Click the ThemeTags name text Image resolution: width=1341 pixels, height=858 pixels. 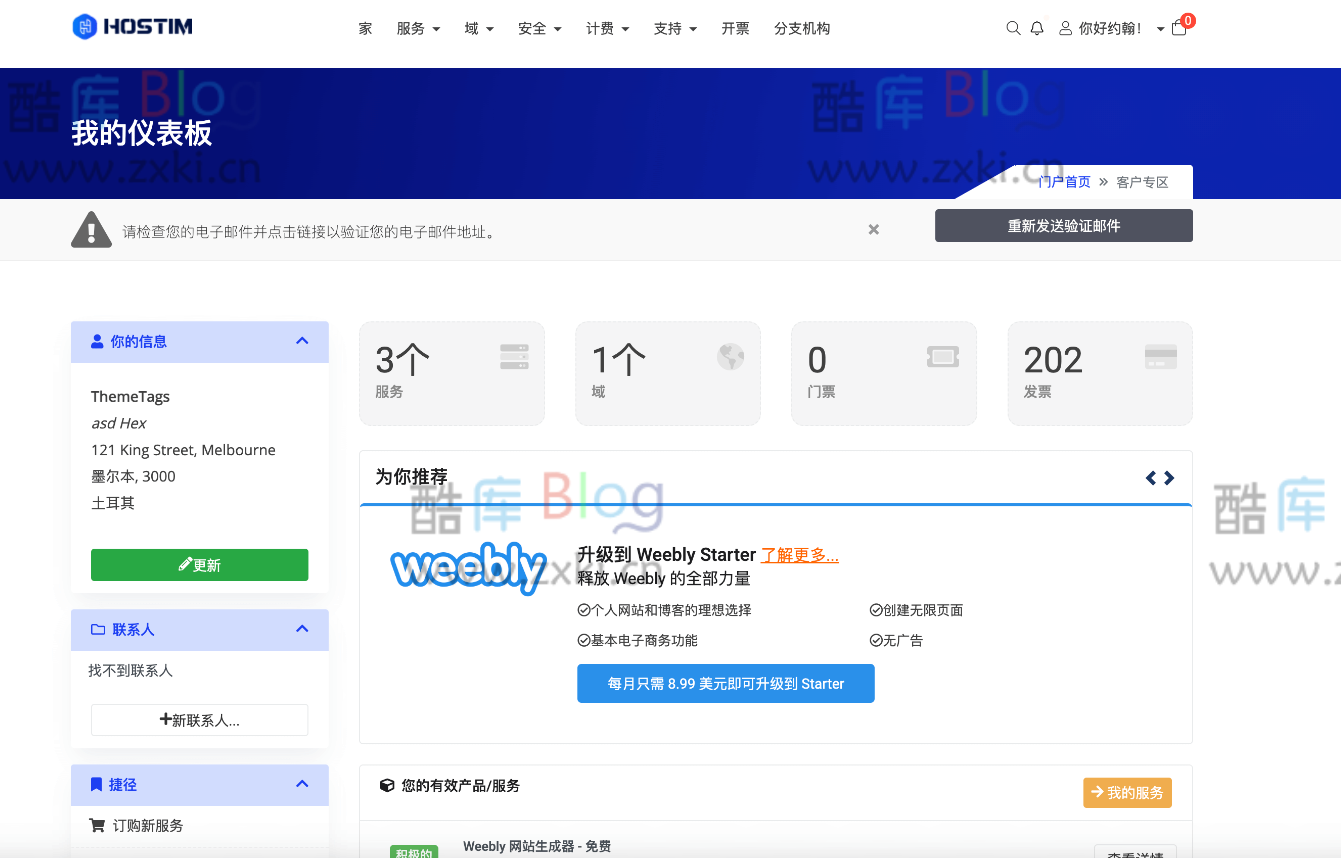130,397
